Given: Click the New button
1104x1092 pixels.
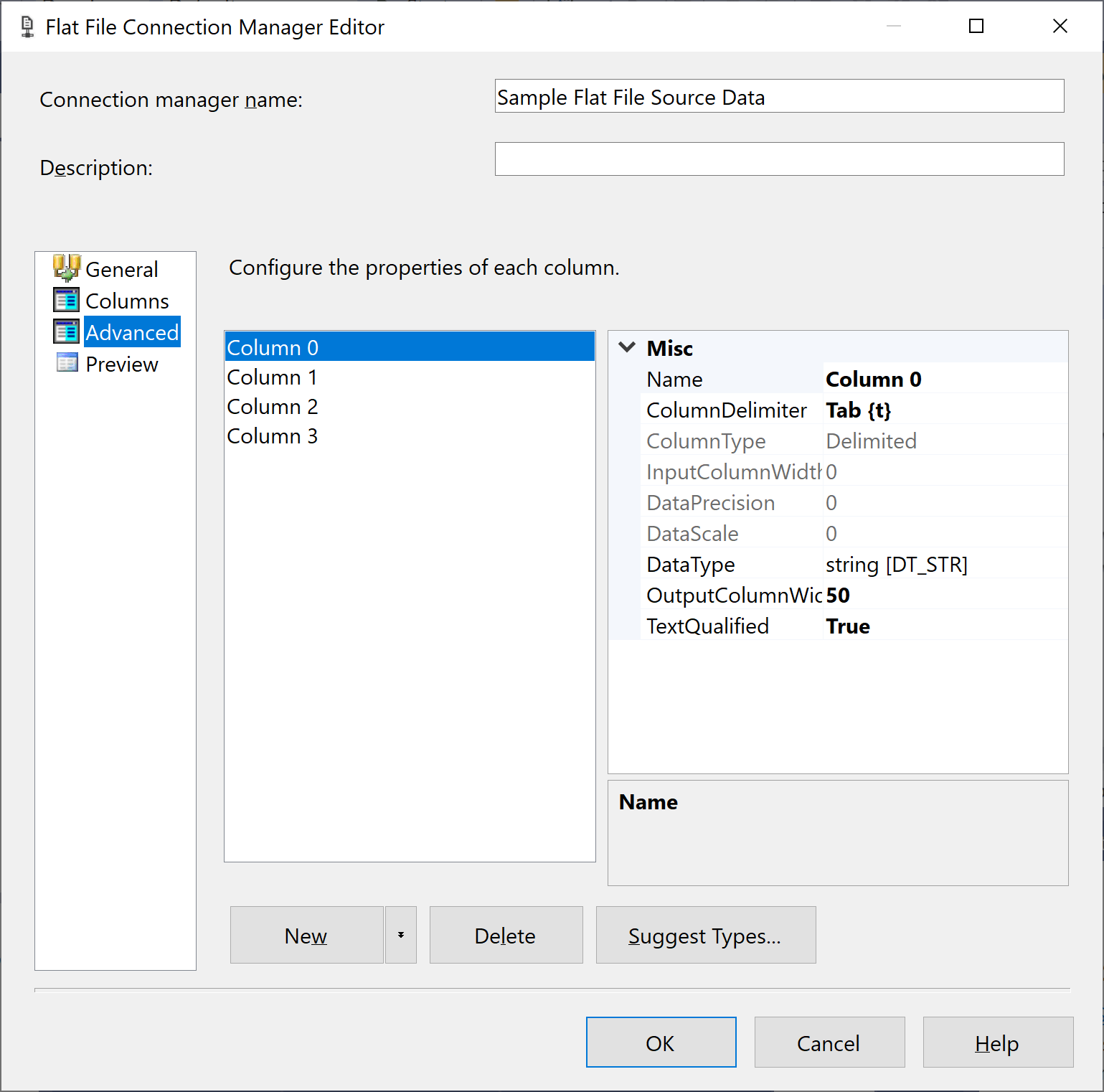Looking at the screenshot, I should (306, 934).
